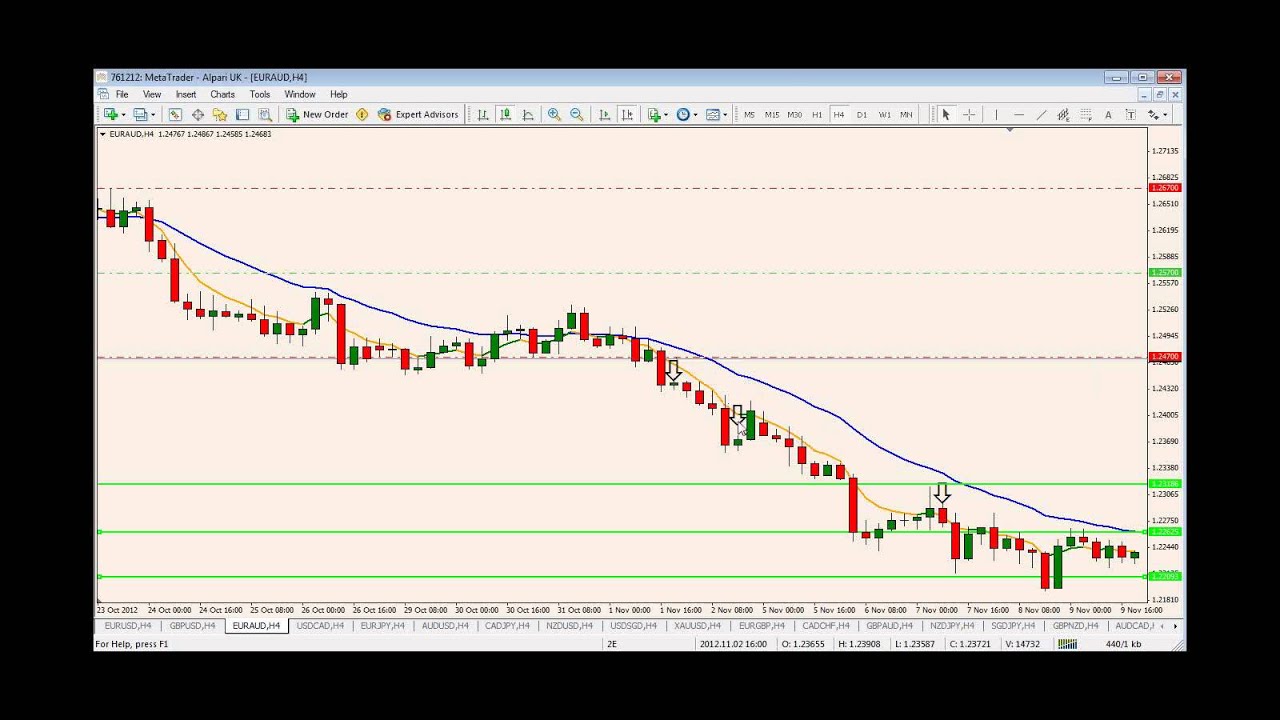This screenshot has width=1280, height=720.
Task: Select the Draw Trendline tool
Action: (x=1041, y=115)
